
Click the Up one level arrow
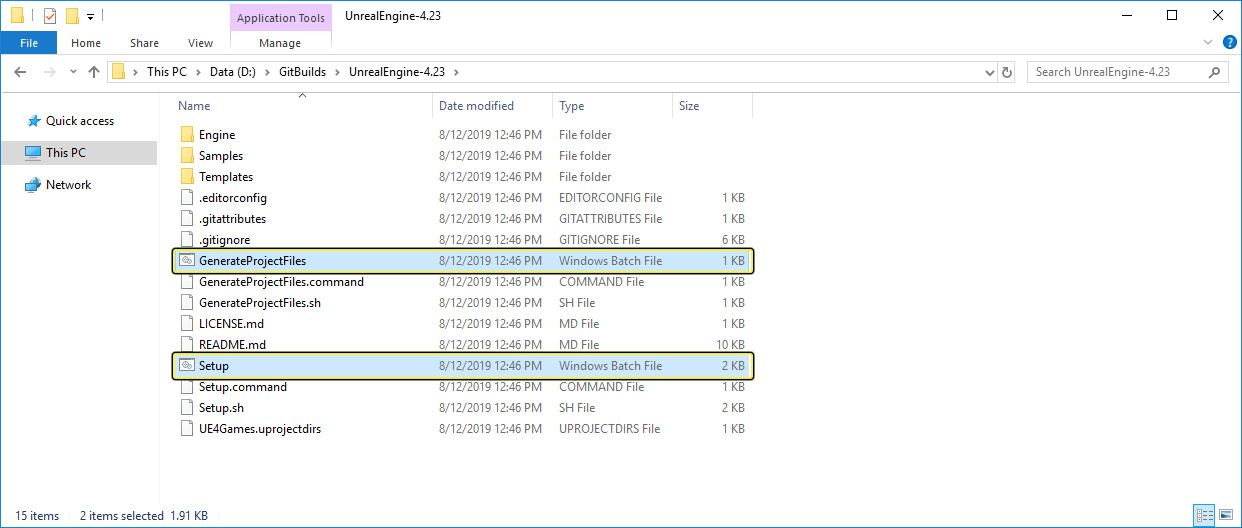pyautogui.click(x=94, y=72)
